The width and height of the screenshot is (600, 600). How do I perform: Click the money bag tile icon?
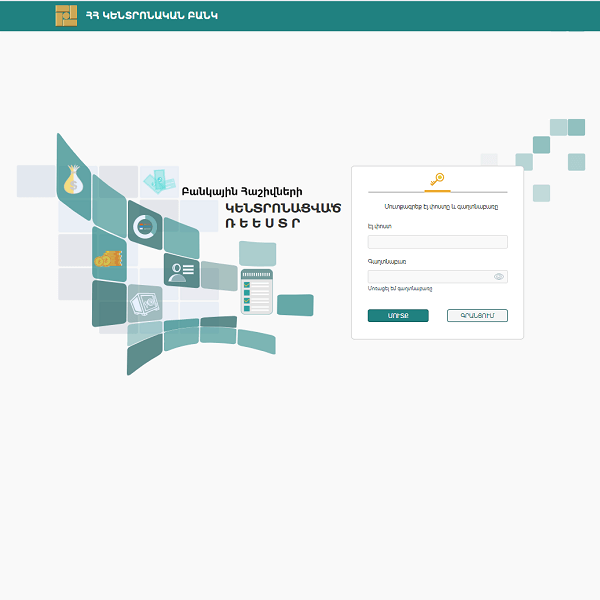73,182
